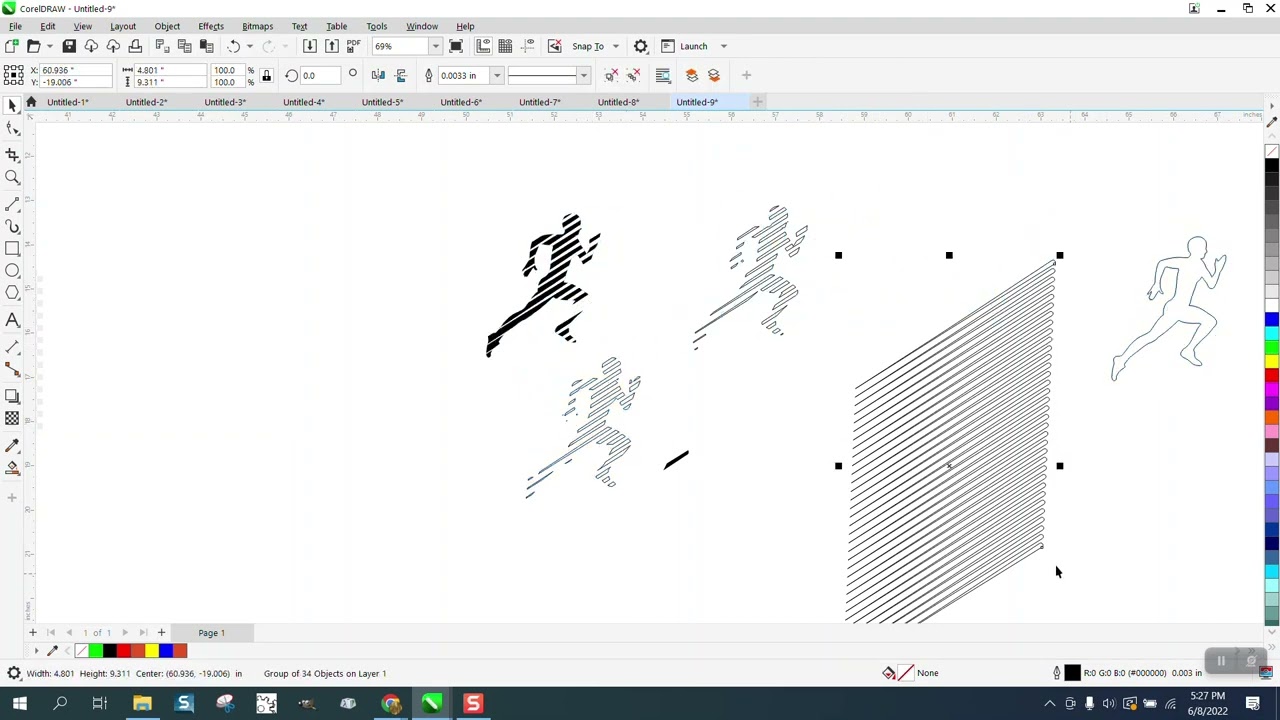Toggle the lock ratio padlock

[x=266, y=76]
